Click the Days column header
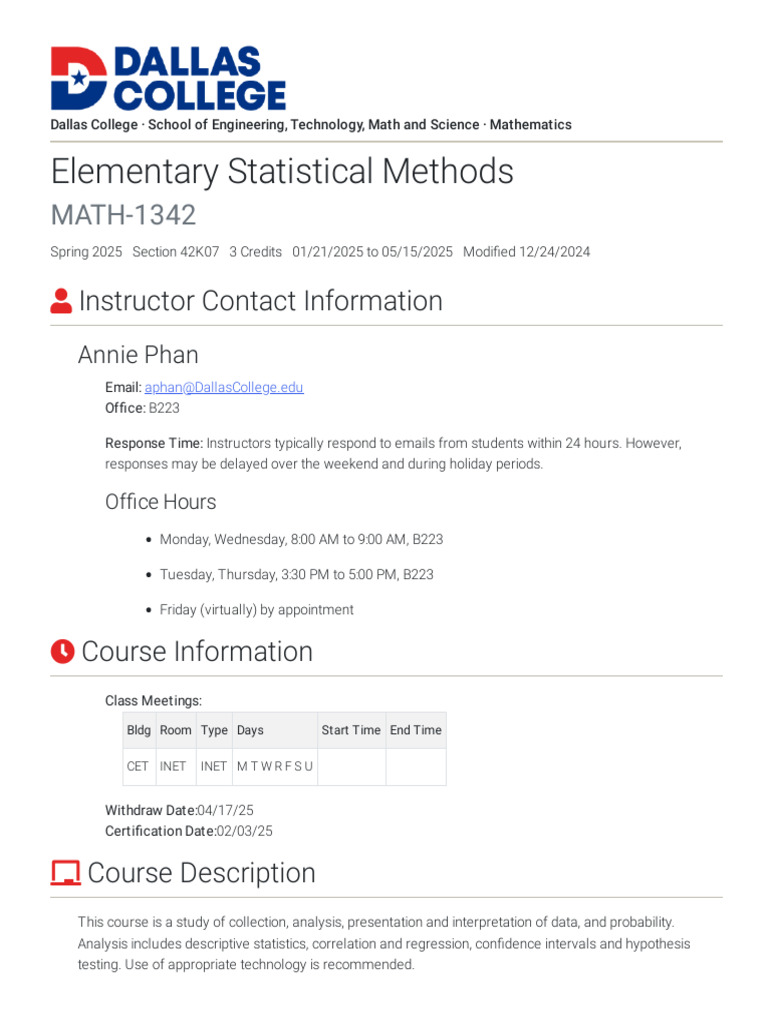This screenshot has height=1024, width=768. click(250, 730)
